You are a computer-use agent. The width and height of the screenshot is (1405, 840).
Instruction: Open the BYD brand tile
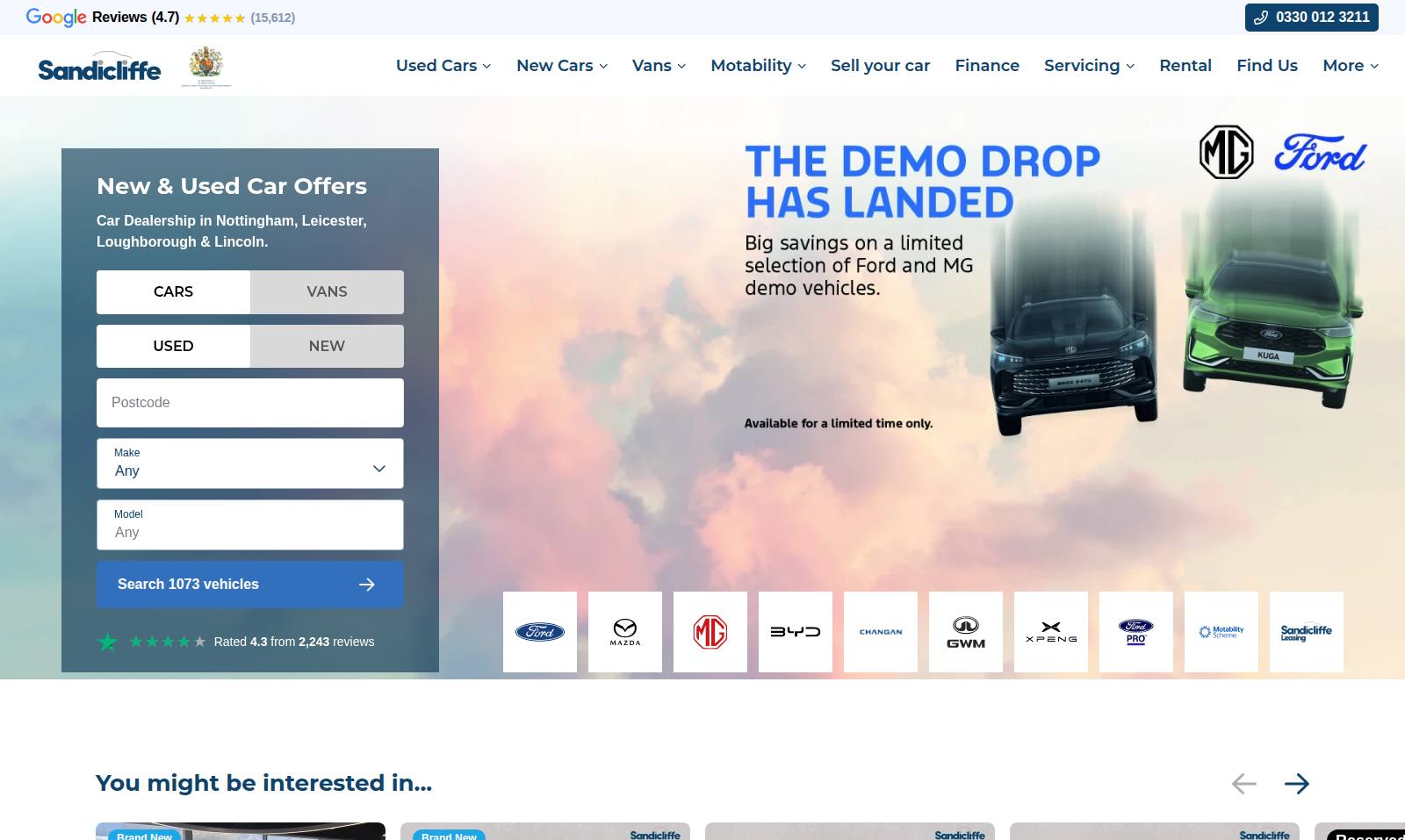(796, 632)
